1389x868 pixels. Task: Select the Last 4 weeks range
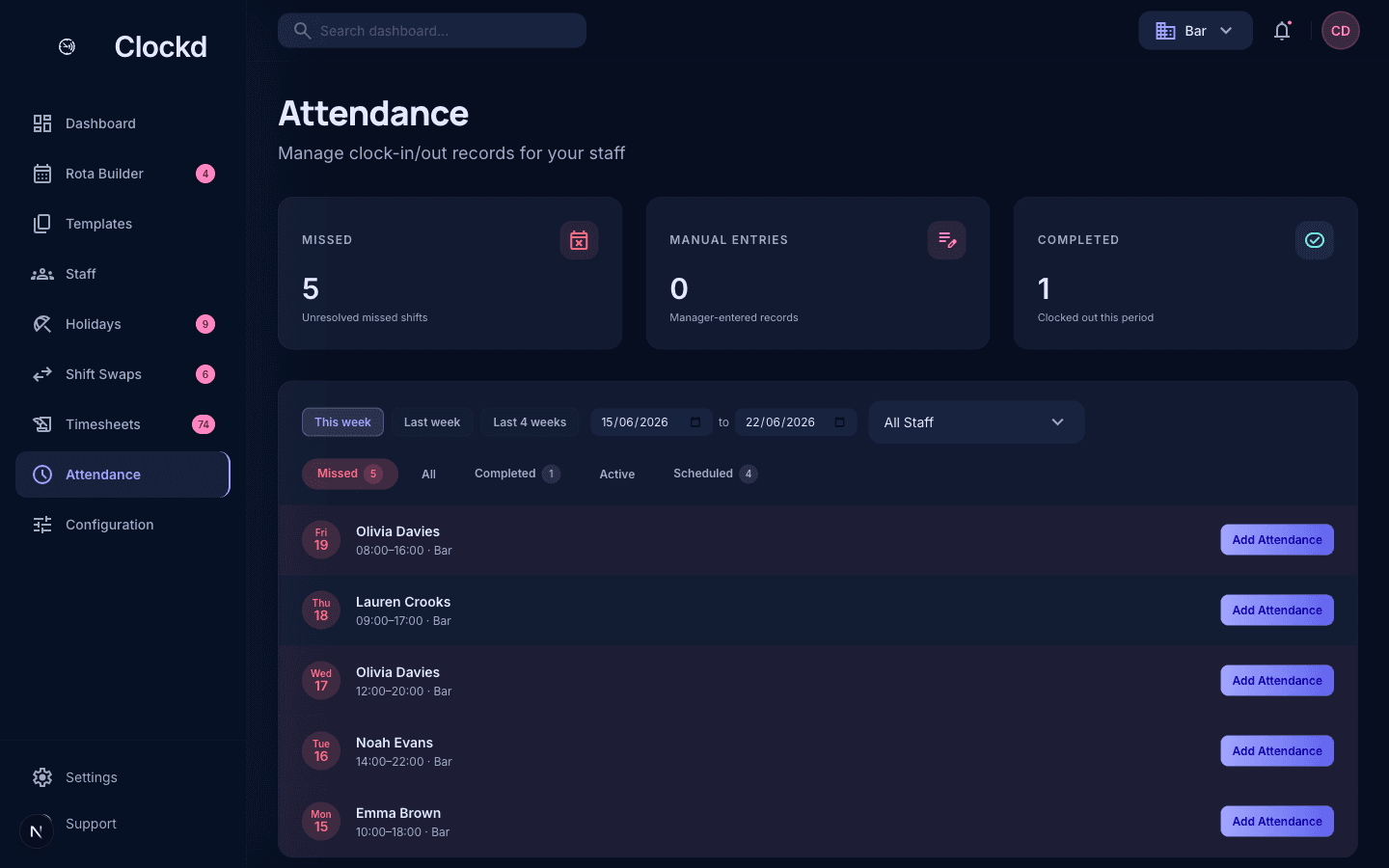click(x=530, y=422)
